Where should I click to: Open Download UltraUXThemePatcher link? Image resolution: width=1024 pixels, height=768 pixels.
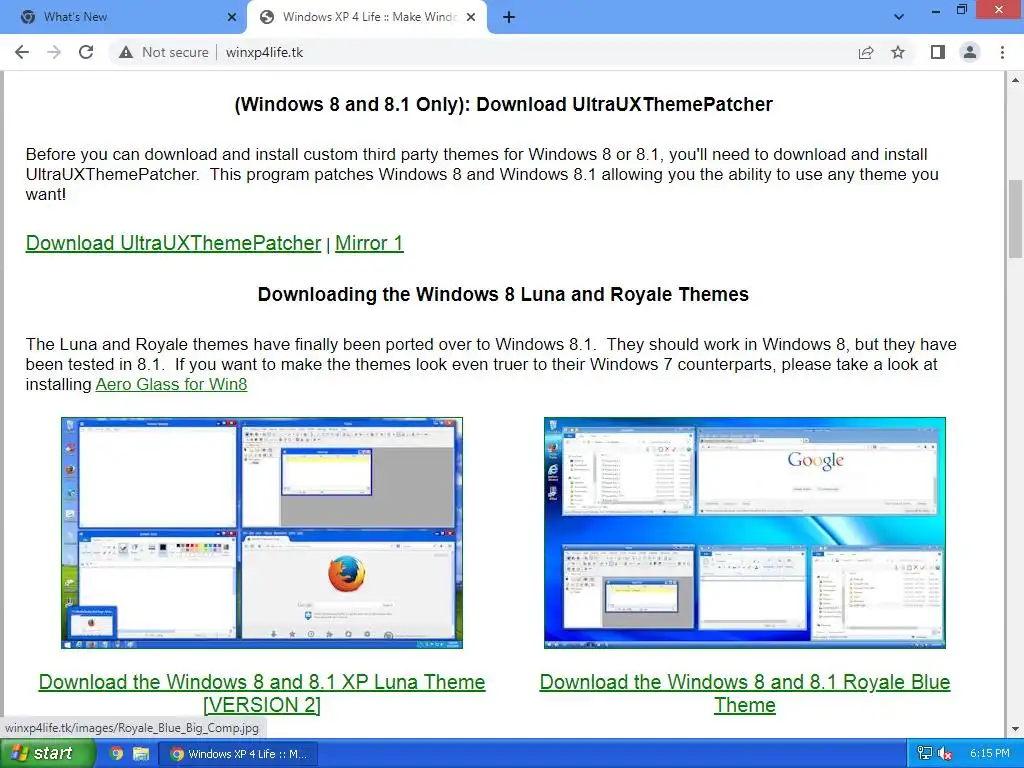click(x=173, y=243)
